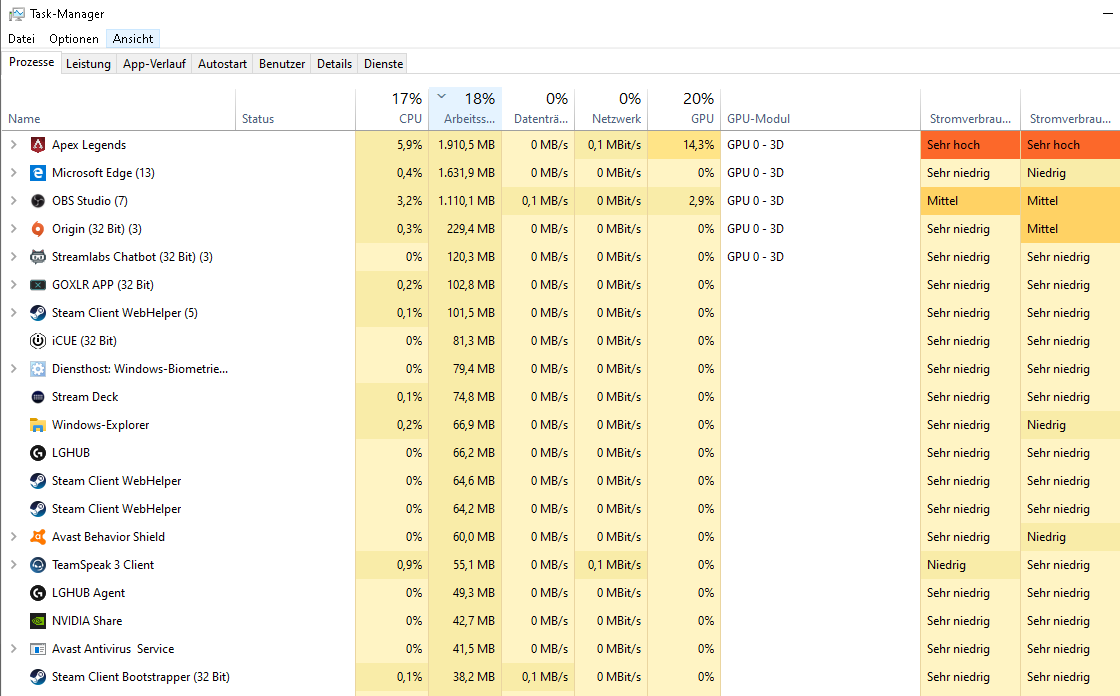Sort by Arbeitsspeicher column header
This screenshot has width=1120, height=696.
click(x=465, y=109)
